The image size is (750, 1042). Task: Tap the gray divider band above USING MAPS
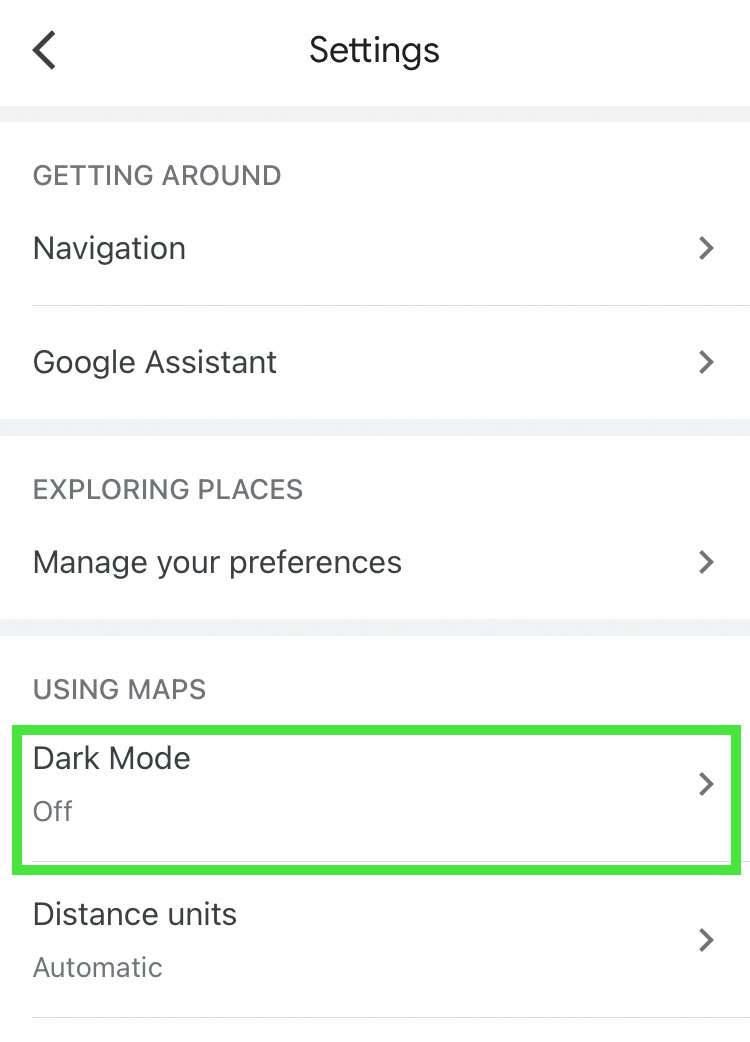(x=375, y=627)
